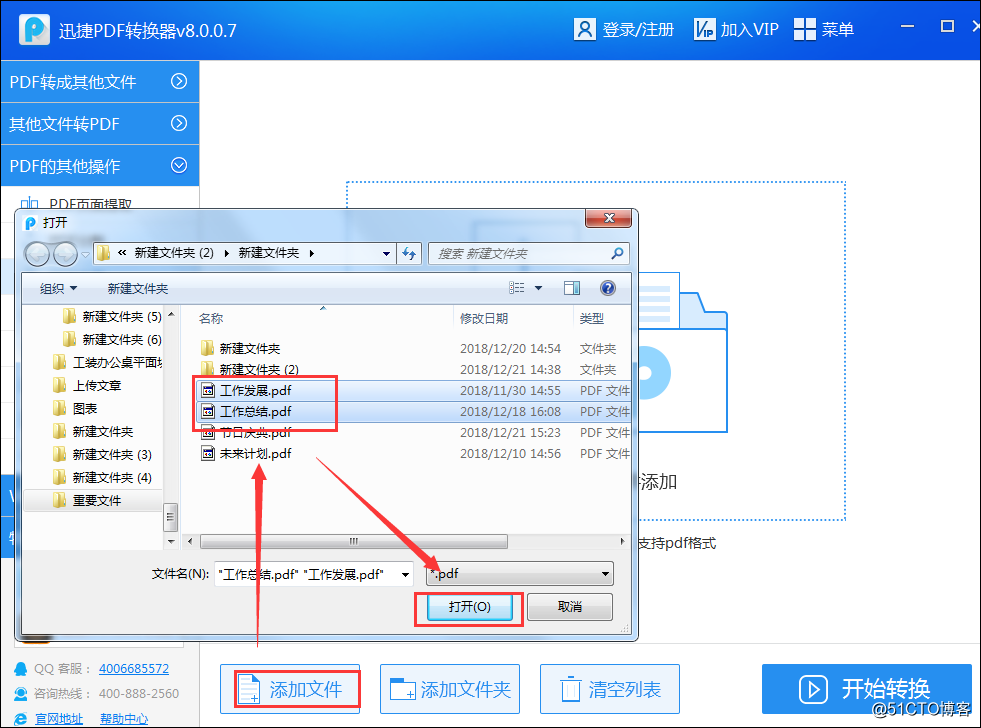This screenshot has height=728, width=981.
Task: Open the 文件名 history dropdown arrow
Action: 405,574
